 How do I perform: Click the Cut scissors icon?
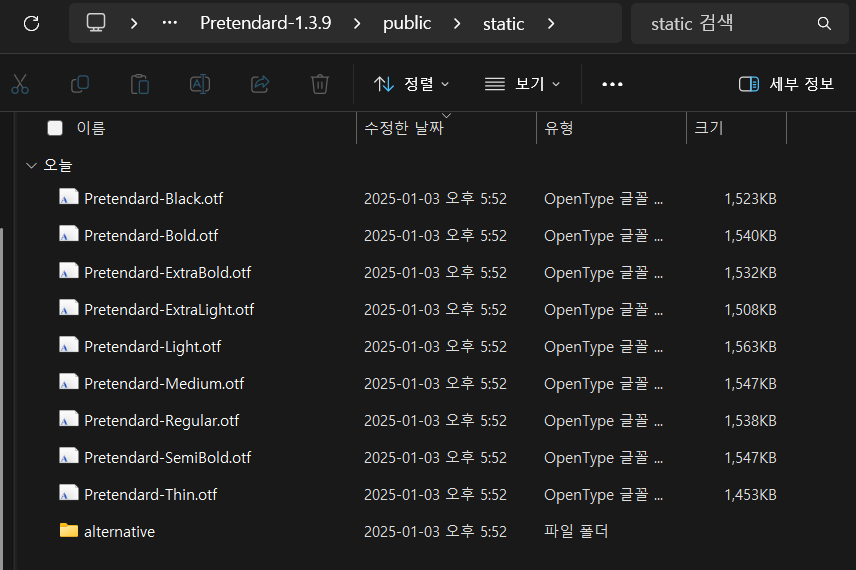coord(20,84)
